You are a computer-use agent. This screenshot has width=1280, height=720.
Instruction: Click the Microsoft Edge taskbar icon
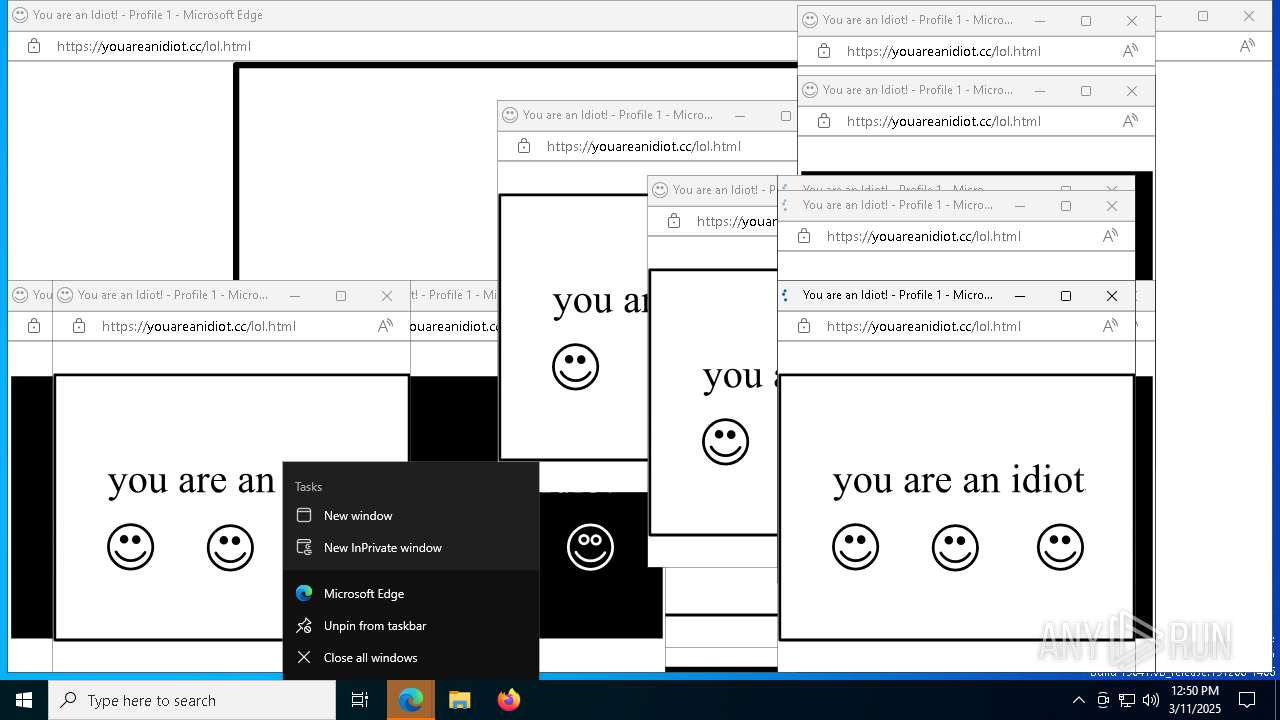411,700
